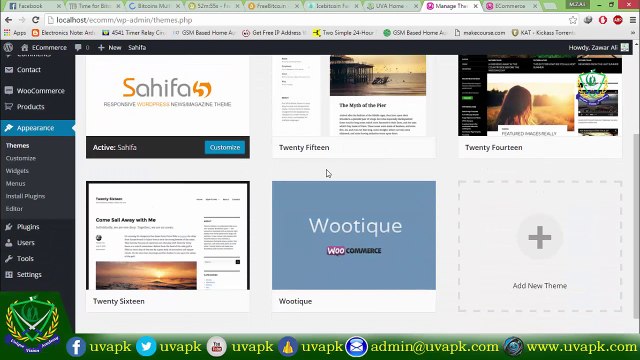This screenshot has height=360, width=640.
Task: Open Install Plugins under Appearance
Action: point(25,196)
